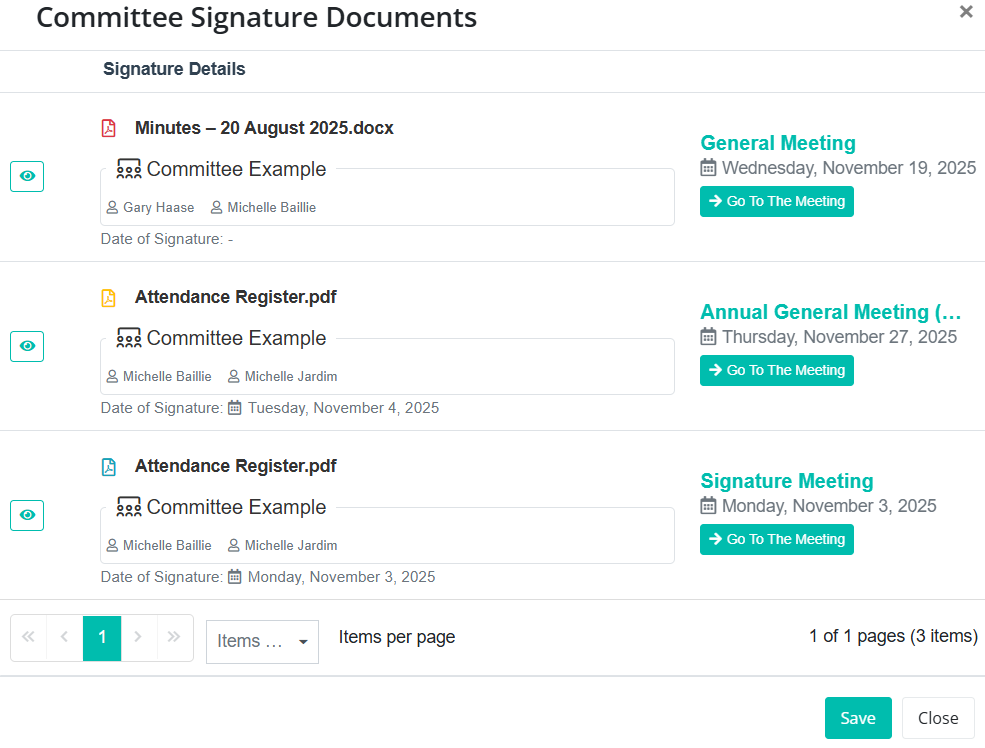The image size is (985, 748).
Task: Click Go To The Meeting for General Meeting
Action: click(x=777, y=201)
